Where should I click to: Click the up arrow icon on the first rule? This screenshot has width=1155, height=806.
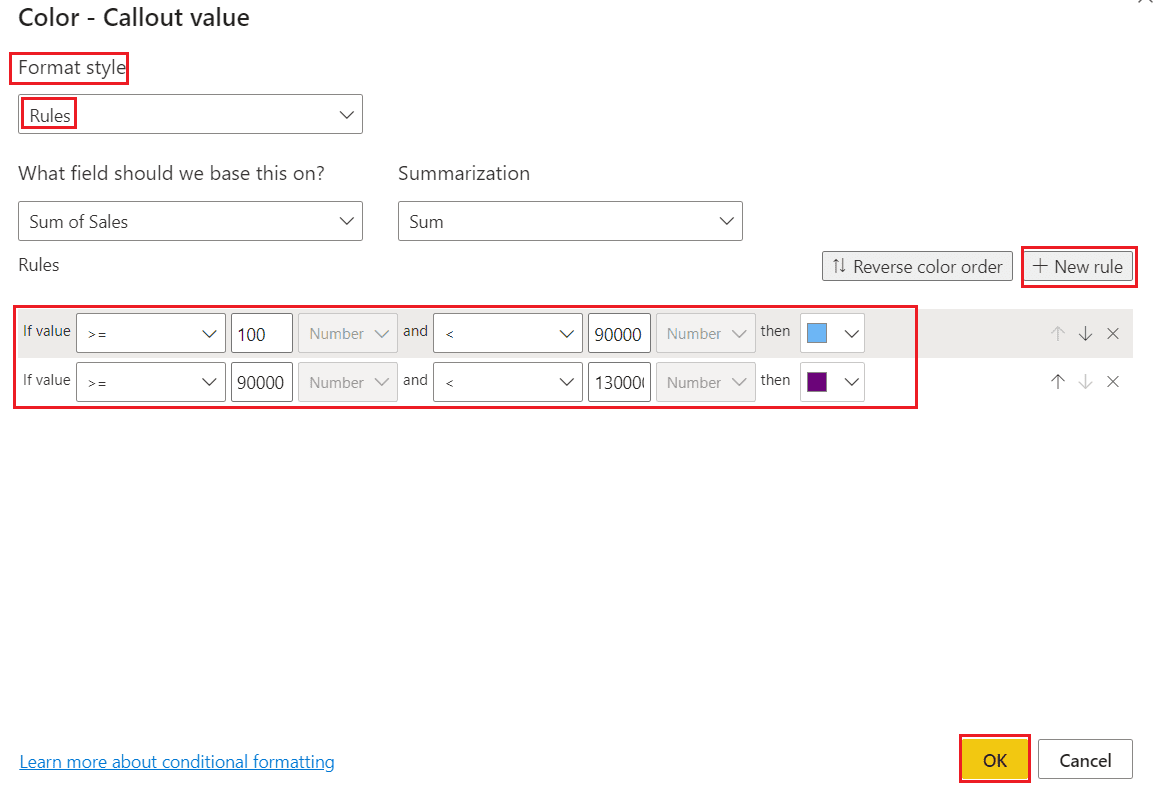pos(1058,332)
